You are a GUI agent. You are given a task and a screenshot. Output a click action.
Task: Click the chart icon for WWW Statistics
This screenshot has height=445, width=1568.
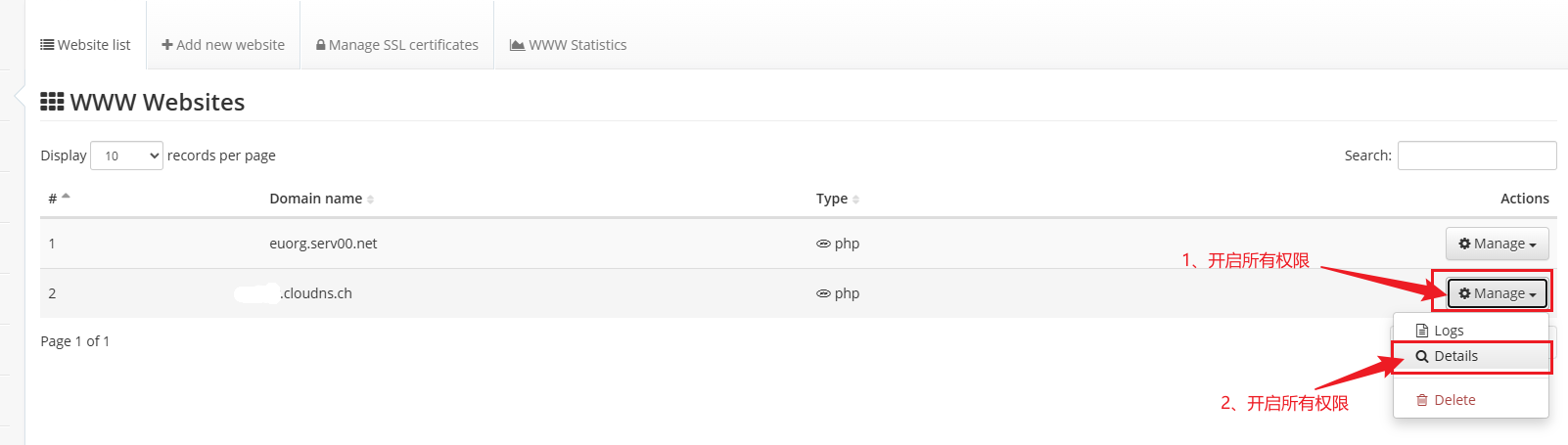pyautogui.click(x=517, y=45)
